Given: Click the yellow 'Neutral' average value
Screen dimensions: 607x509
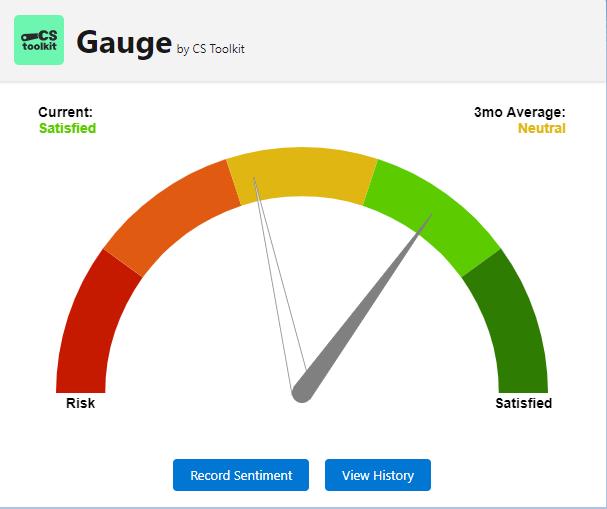Looking at the screenshot, I should (x=541, y=128).
